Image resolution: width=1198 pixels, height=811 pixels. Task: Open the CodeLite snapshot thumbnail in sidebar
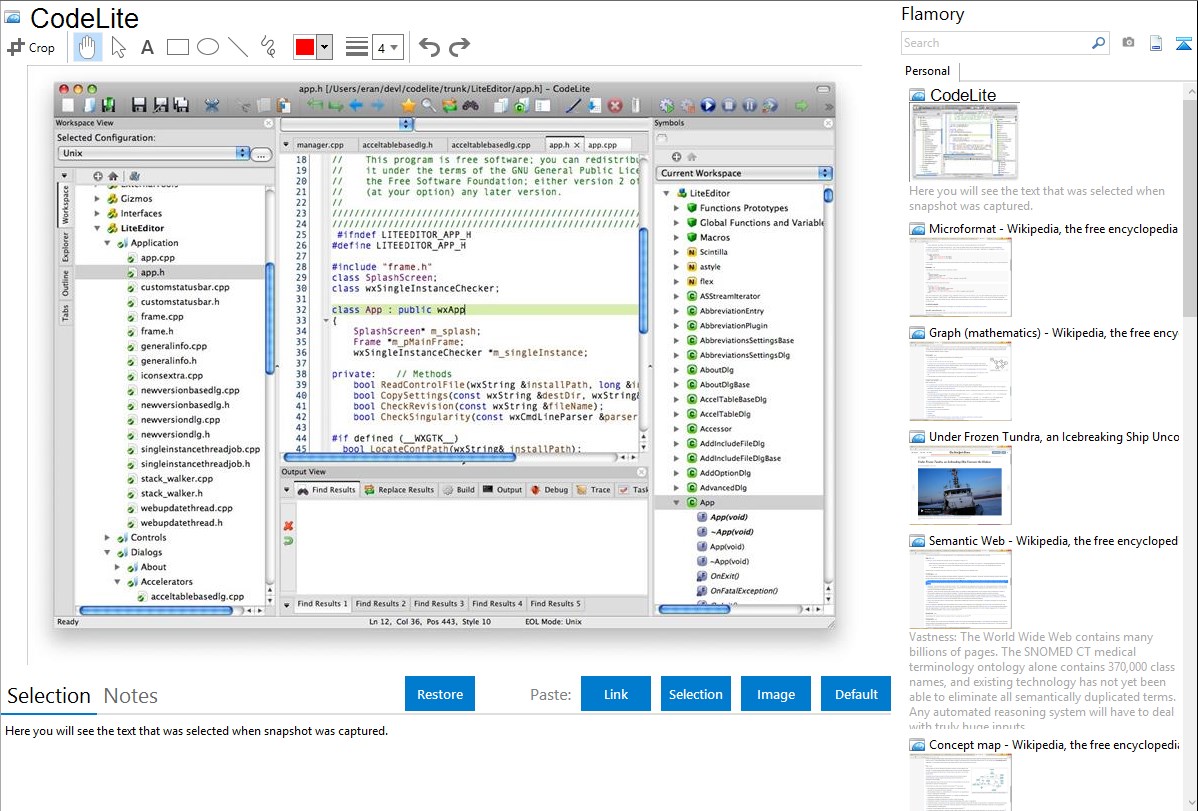(x=963, y=142)
